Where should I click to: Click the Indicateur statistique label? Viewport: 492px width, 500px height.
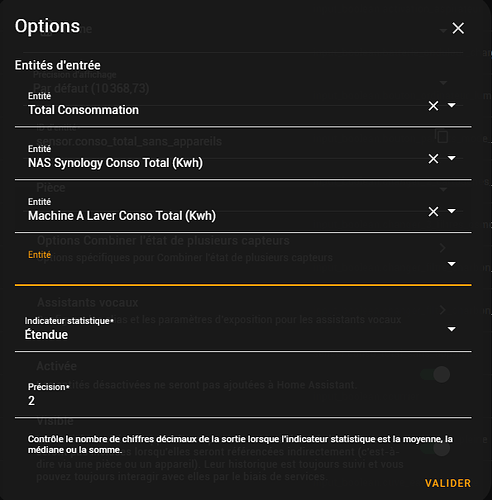(x=69, y=321)
